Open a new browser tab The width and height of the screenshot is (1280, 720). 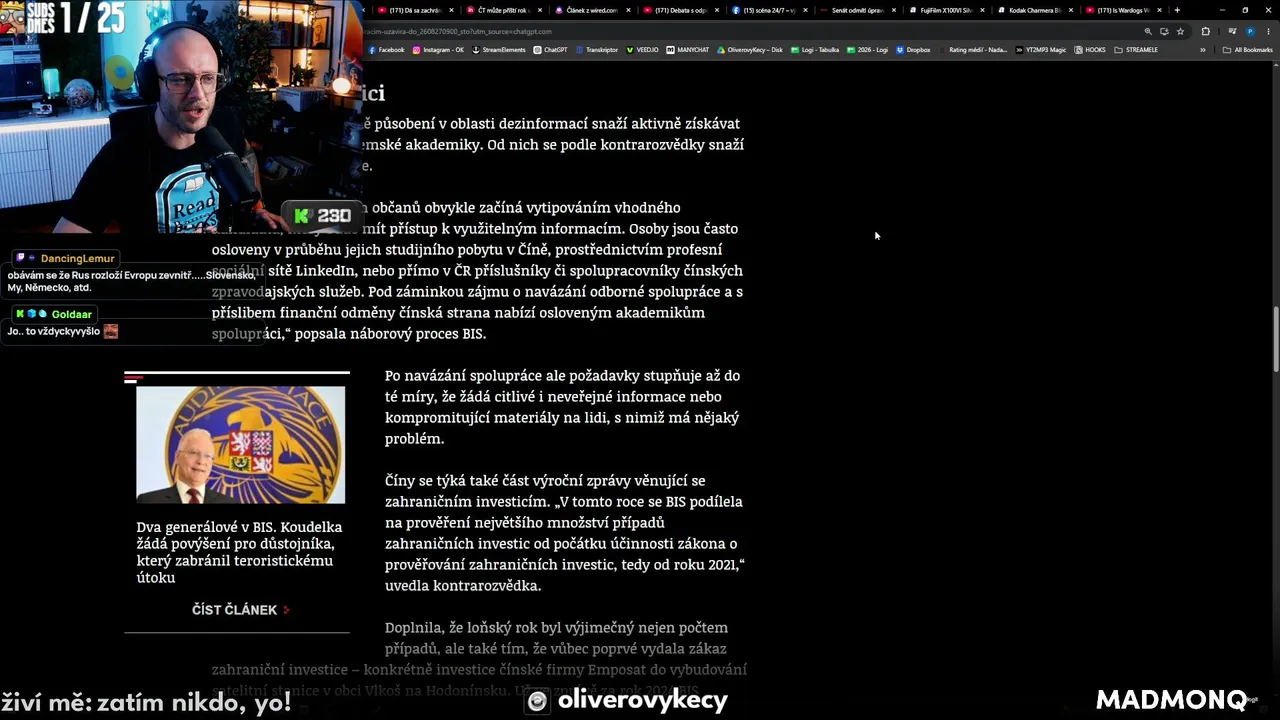(x=1177, y=10)
